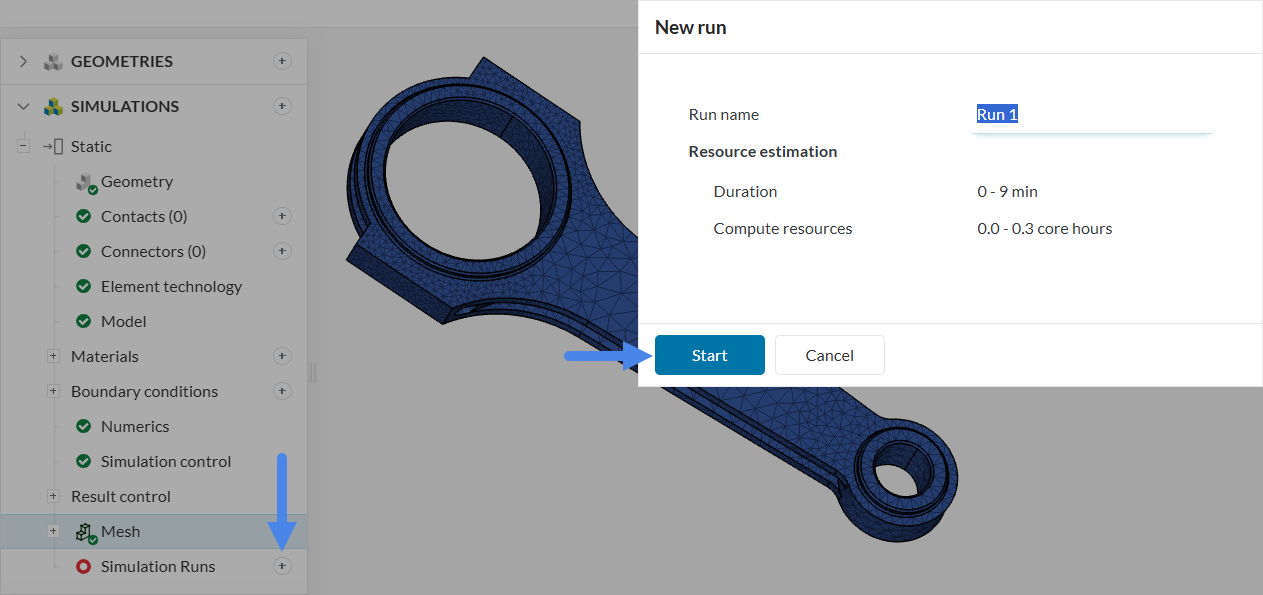Click the plus icon next to Simulation Runs

click(282, 567)
